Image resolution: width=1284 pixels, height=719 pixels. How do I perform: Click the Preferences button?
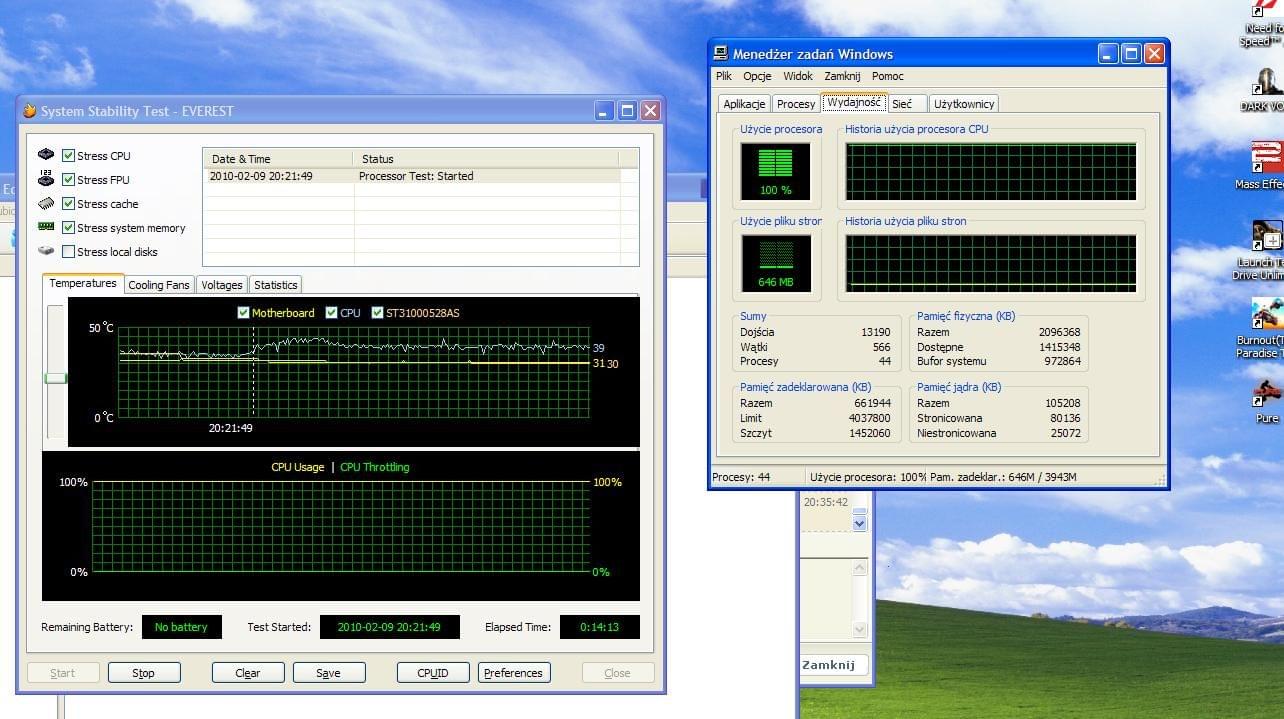513,673
